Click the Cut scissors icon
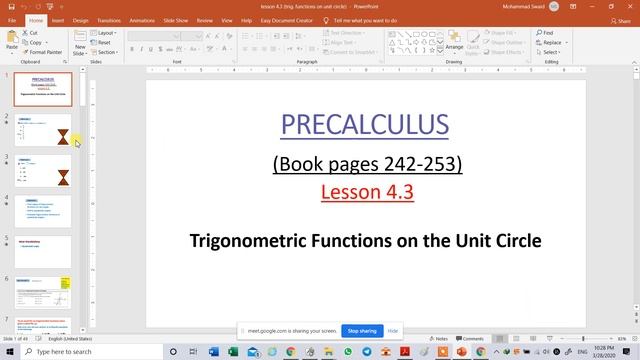 point(25,33)
